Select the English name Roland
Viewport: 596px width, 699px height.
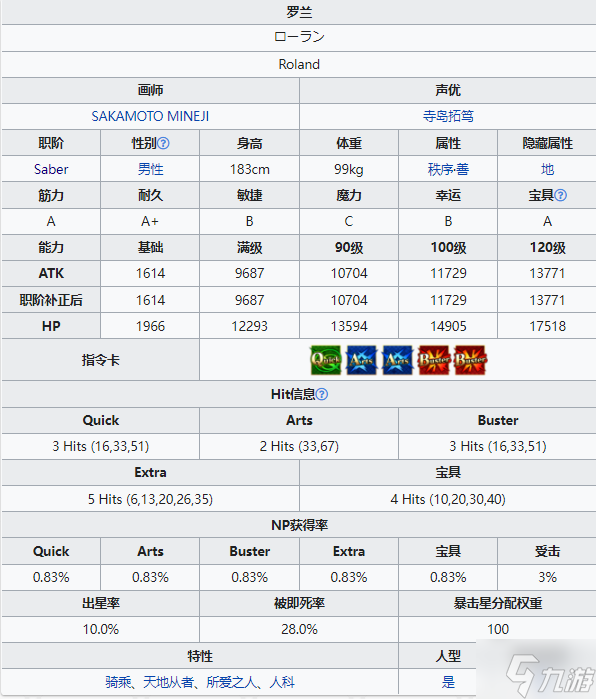pyautogui.click(x=299, y=64)
